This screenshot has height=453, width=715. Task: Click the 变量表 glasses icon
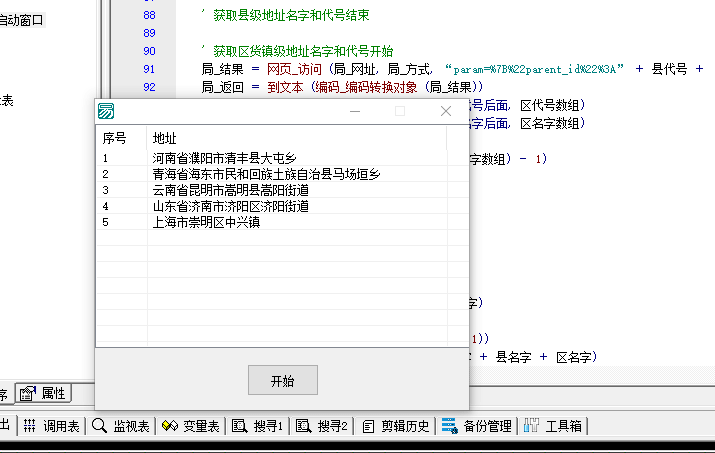[170, 426]
